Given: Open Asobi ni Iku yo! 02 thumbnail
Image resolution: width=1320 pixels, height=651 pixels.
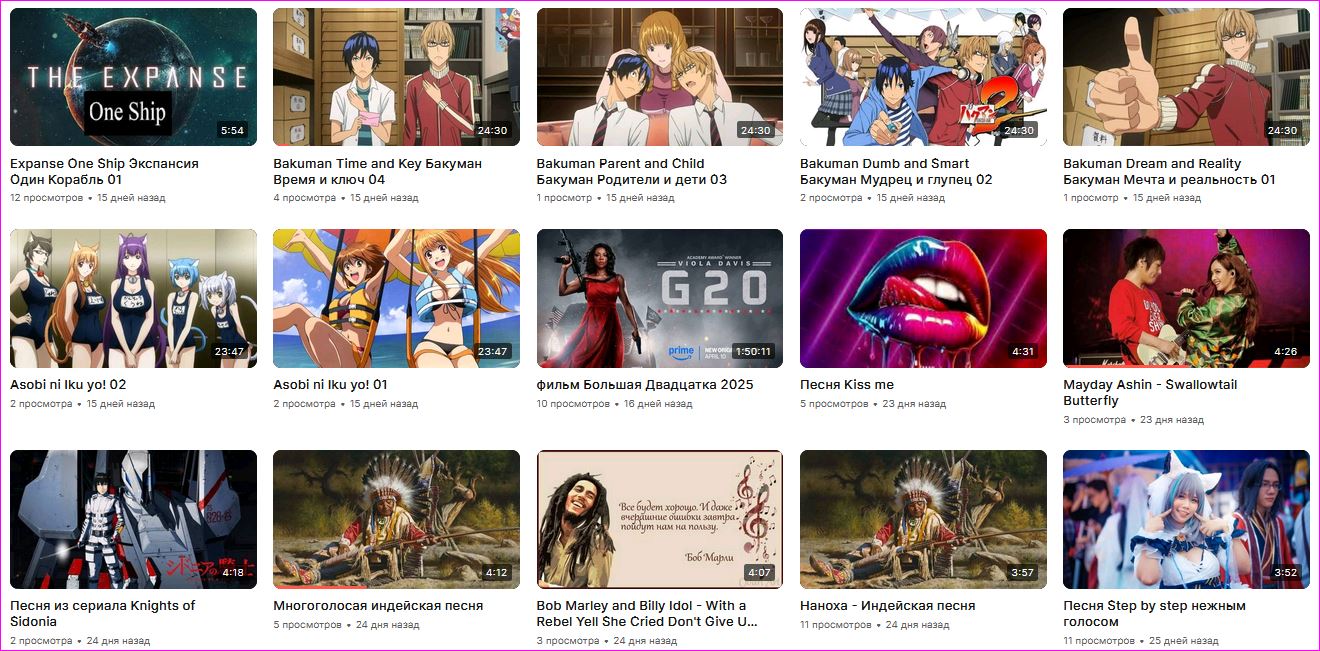Looking at the screenshot, I should (133, 298).
